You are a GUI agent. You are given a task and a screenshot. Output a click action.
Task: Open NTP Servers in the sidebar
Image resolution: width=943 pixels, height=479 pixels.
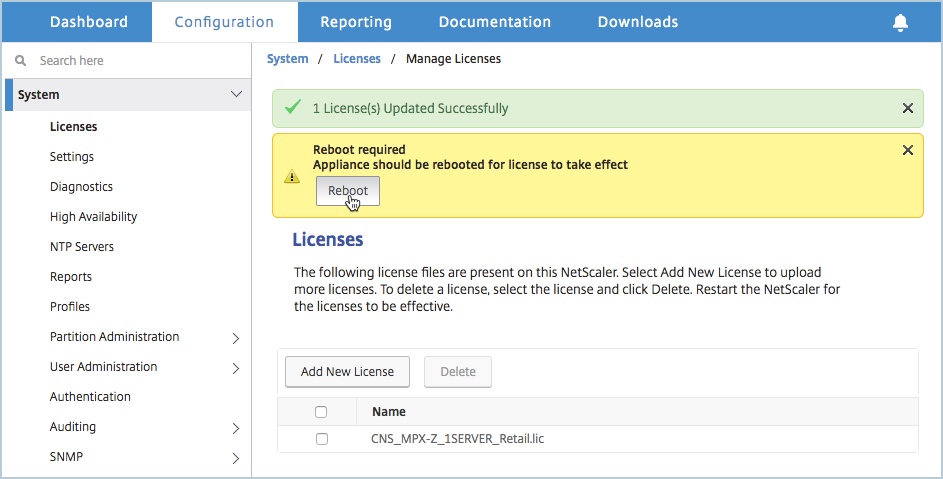tap(82, 247)
